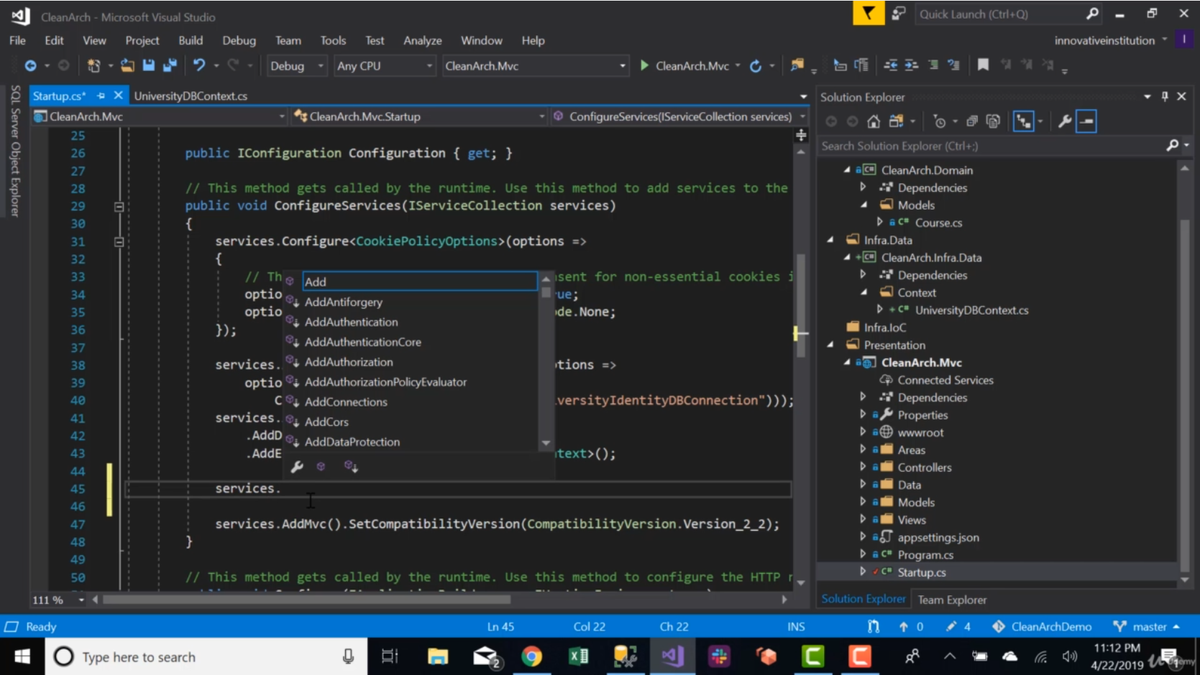This screenshot has width=1200, height=675.
Task: Expand the Controllers folder node
Action: (x=863, y=467)
